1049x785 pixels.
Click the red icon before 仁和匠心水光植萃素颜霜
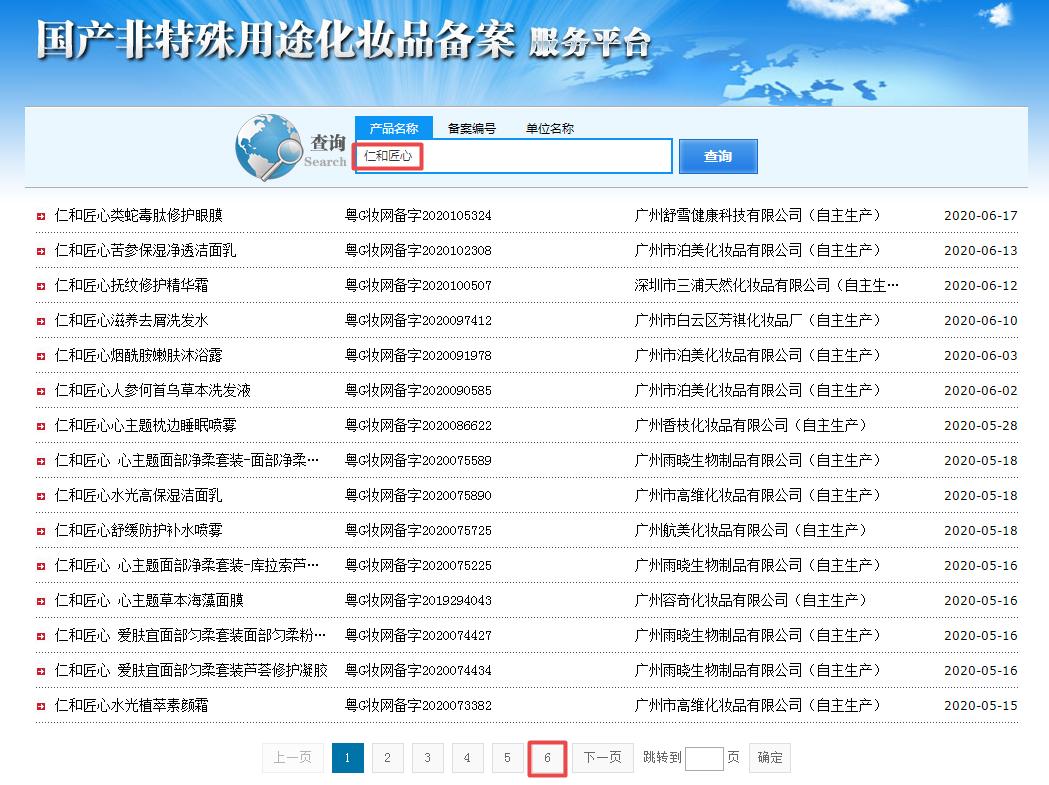click(x=40, y=705)
